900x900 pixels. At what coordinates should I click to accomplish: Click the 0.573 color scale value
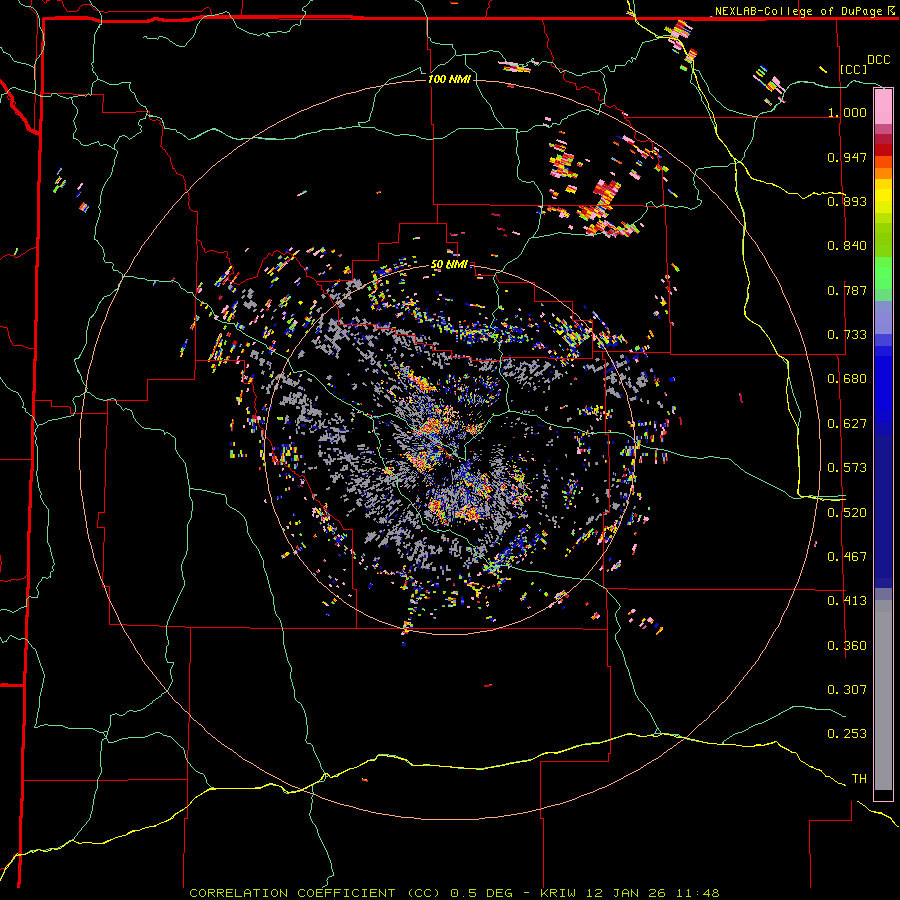[x=847, y=468]
